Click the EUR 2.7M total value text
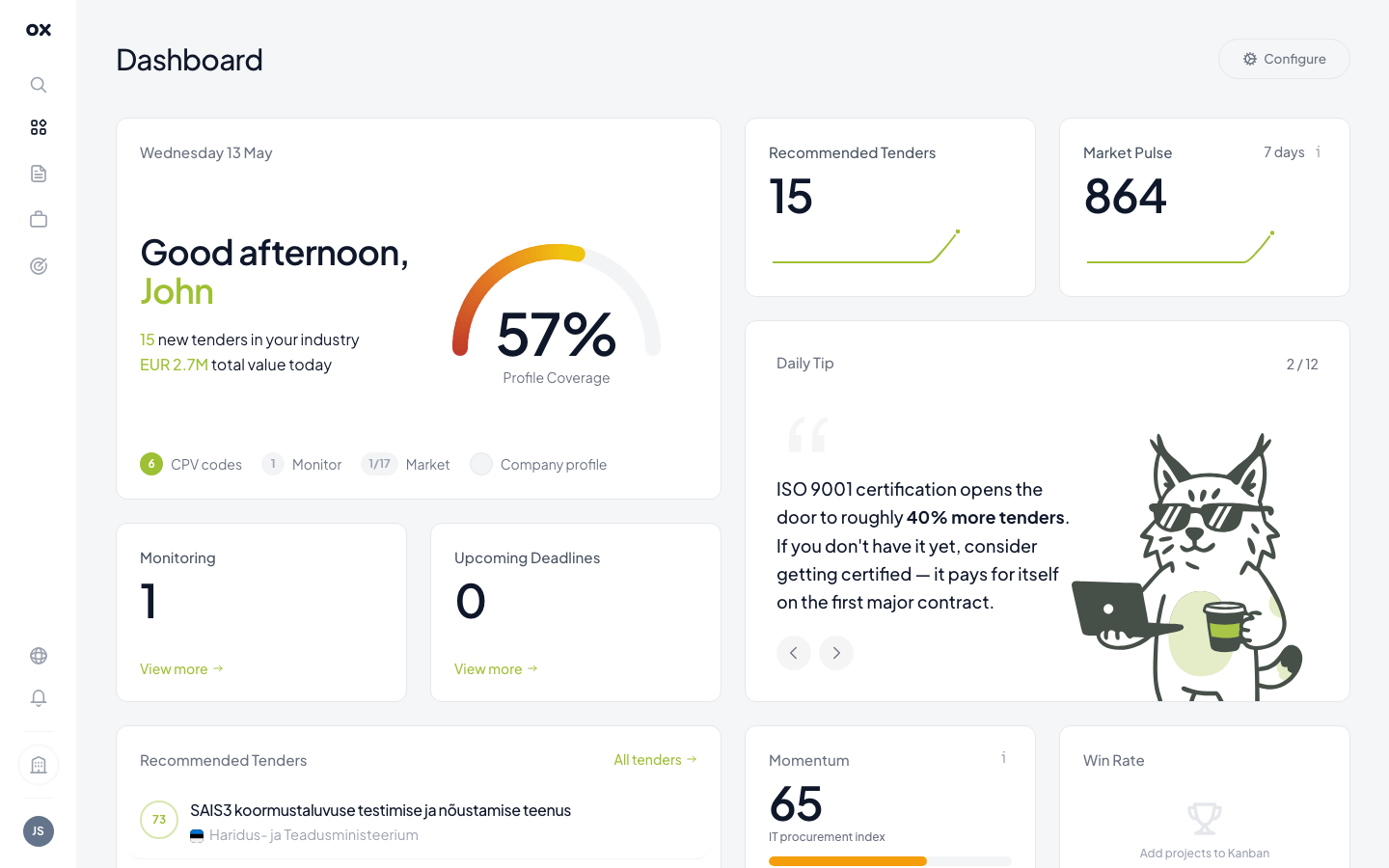Image resolution: width=1389 pixels, height=868 pixels. click(235, 365)
